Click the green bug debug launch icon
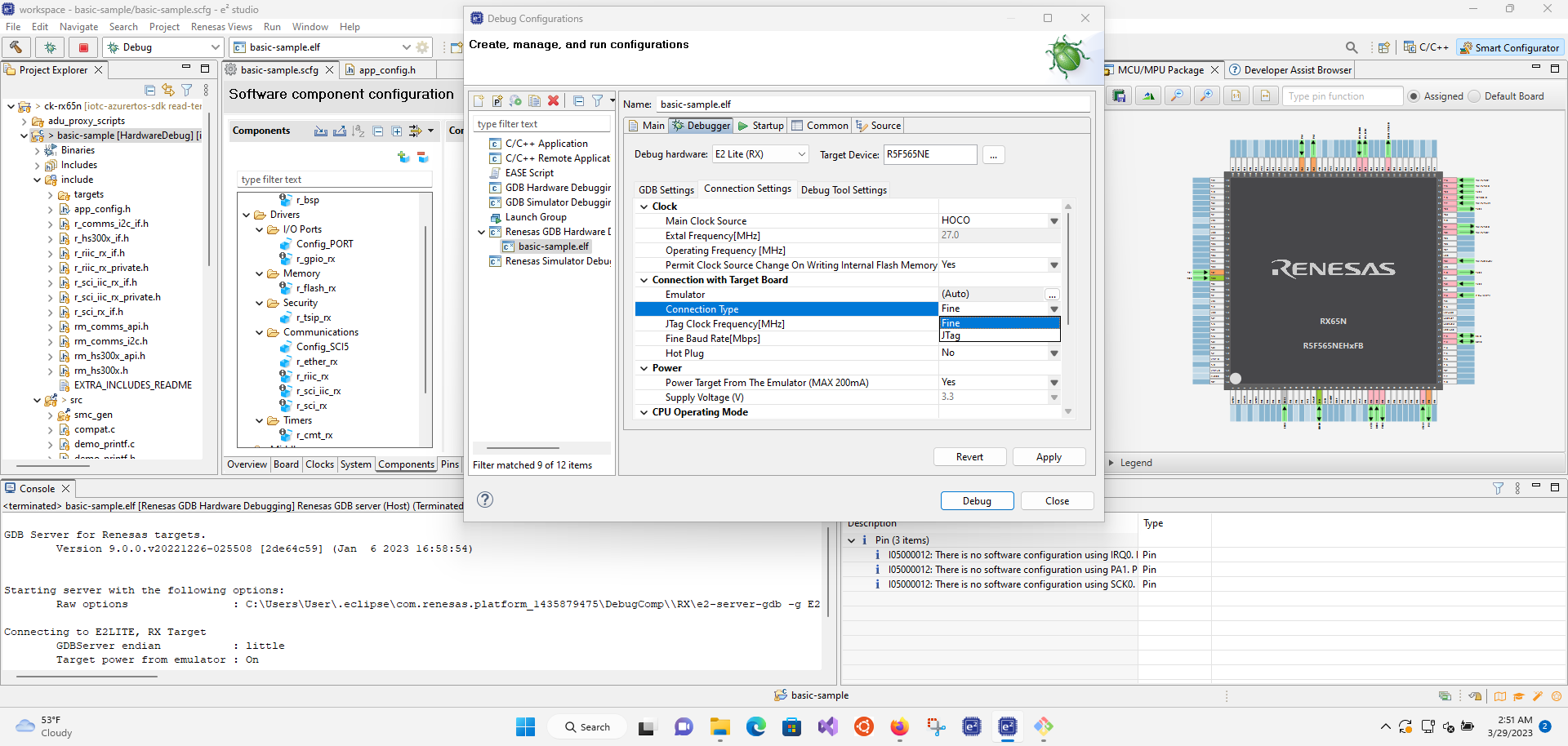Viewport: 1568px width, 746px height. coord(50,47)
